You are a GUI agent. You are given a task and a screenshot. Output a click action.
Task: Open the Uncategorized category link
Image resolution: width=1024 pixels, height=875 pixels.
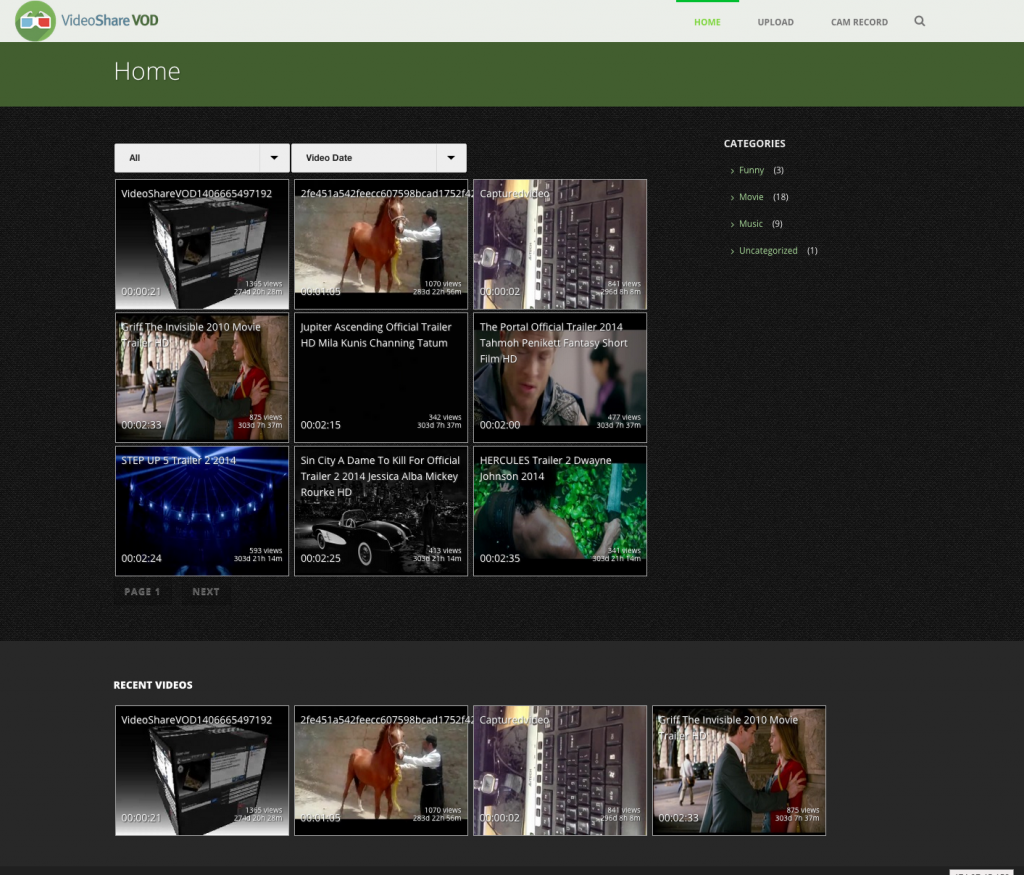(x=768, y=251)
